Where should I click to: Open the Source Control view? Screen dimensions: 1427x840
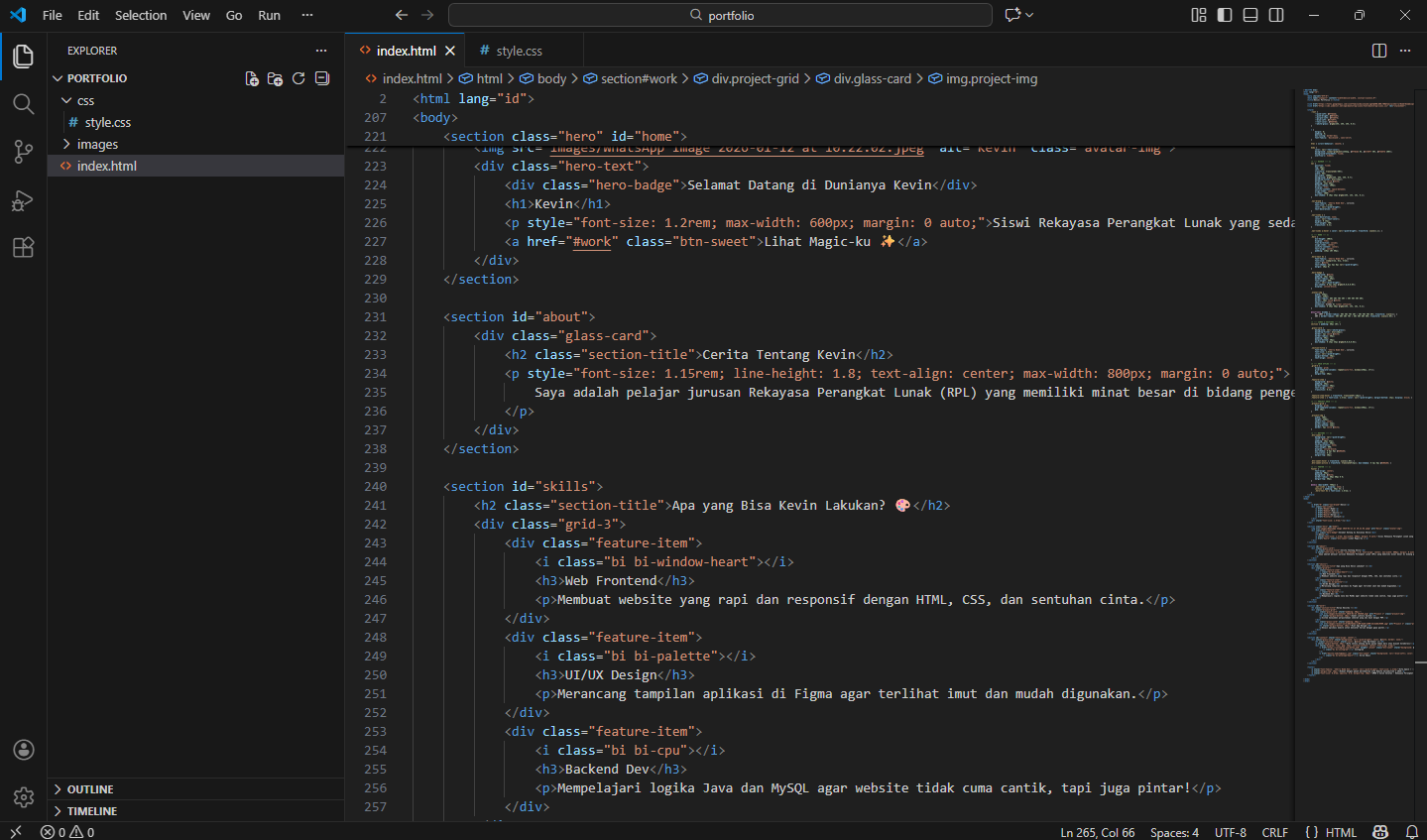(23, 152)
